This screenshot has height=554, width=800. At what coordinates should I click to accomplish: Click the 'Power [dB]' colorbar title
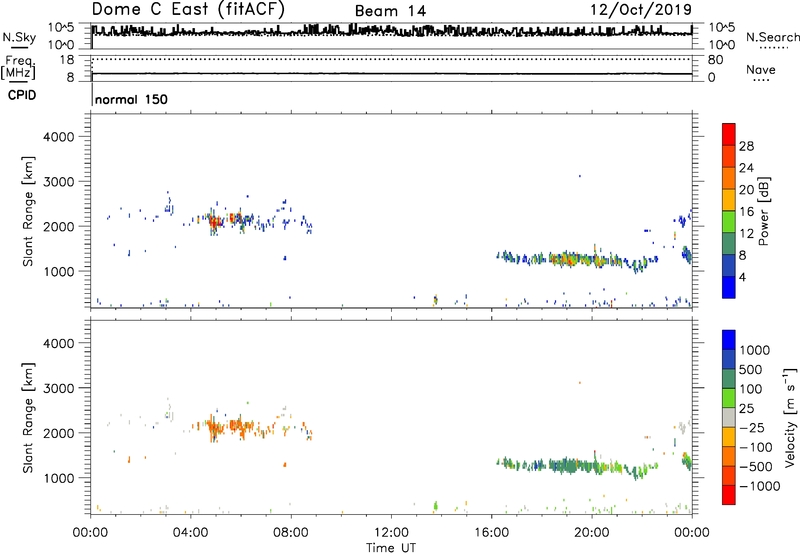(763, 211)
